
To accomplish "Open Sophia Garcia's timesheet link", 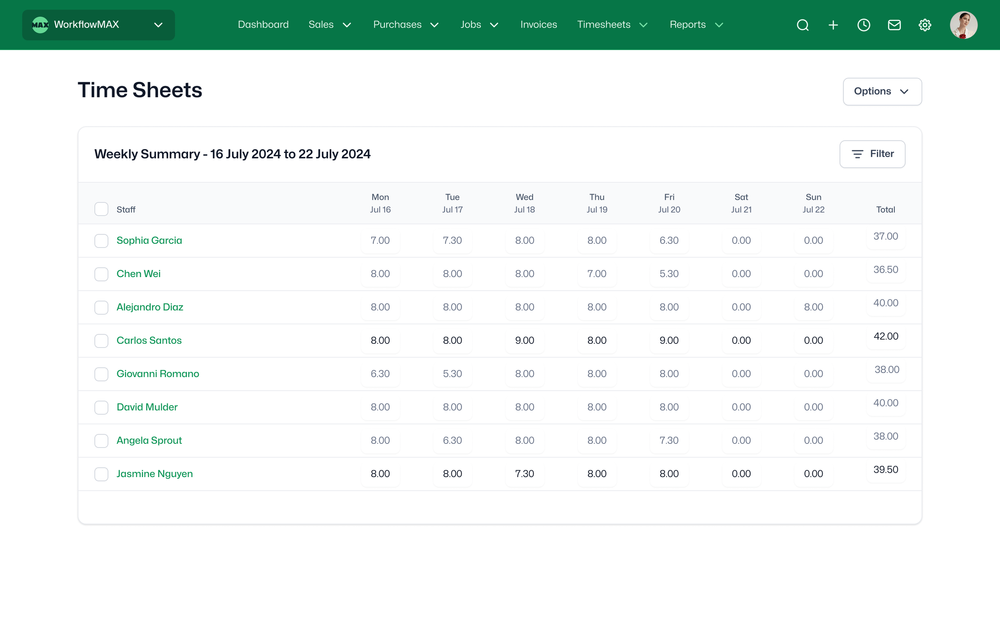I will point(149,240).
